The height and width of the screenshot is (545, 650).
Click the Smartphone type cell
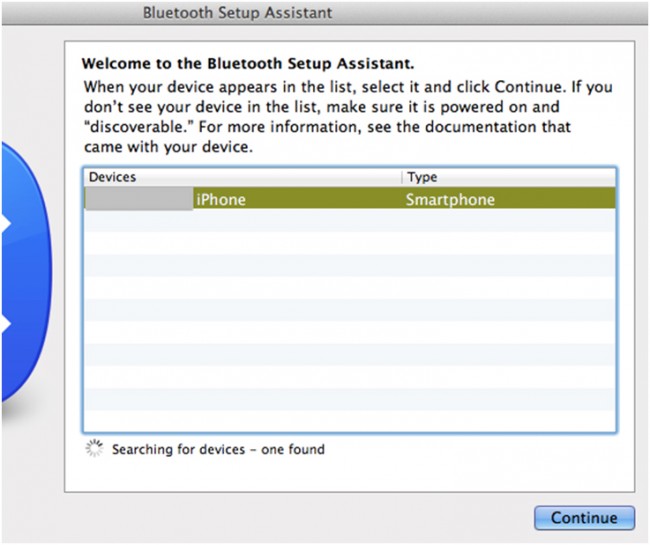click(x=450, y=200)
